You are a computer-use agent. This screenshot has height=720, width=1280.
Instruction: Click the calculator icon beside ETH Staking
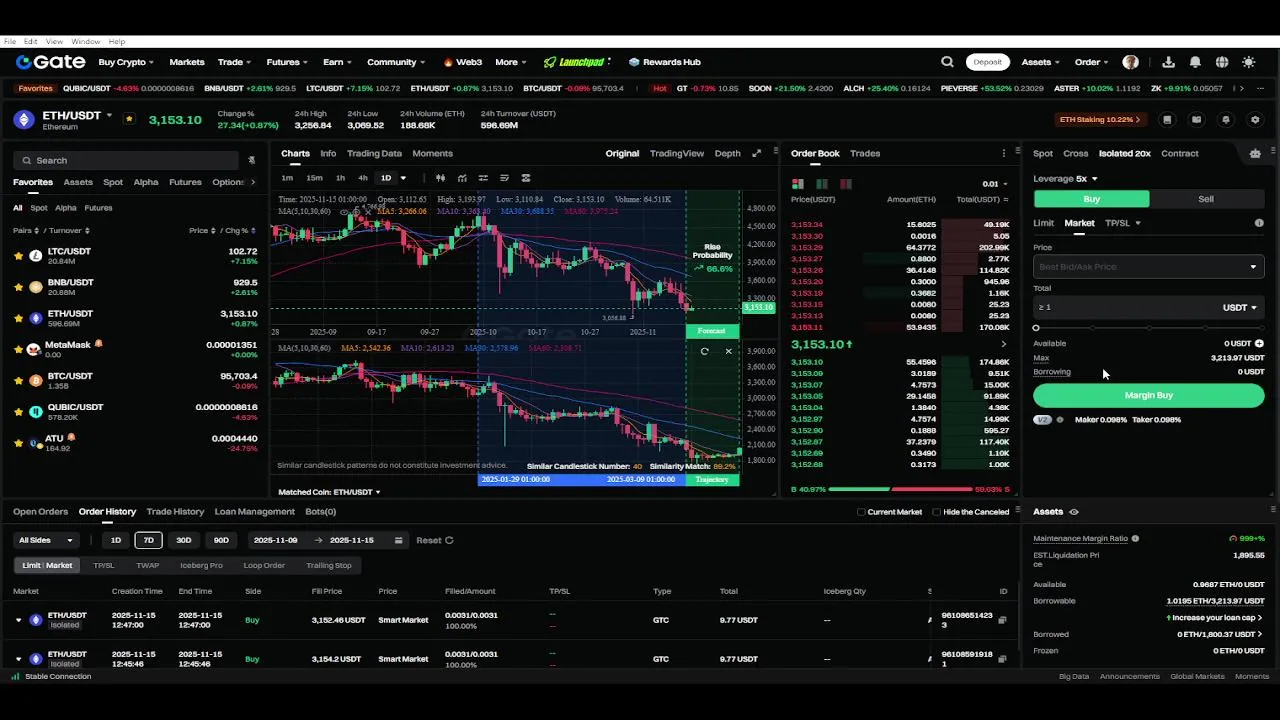[x=1167, y=120]
